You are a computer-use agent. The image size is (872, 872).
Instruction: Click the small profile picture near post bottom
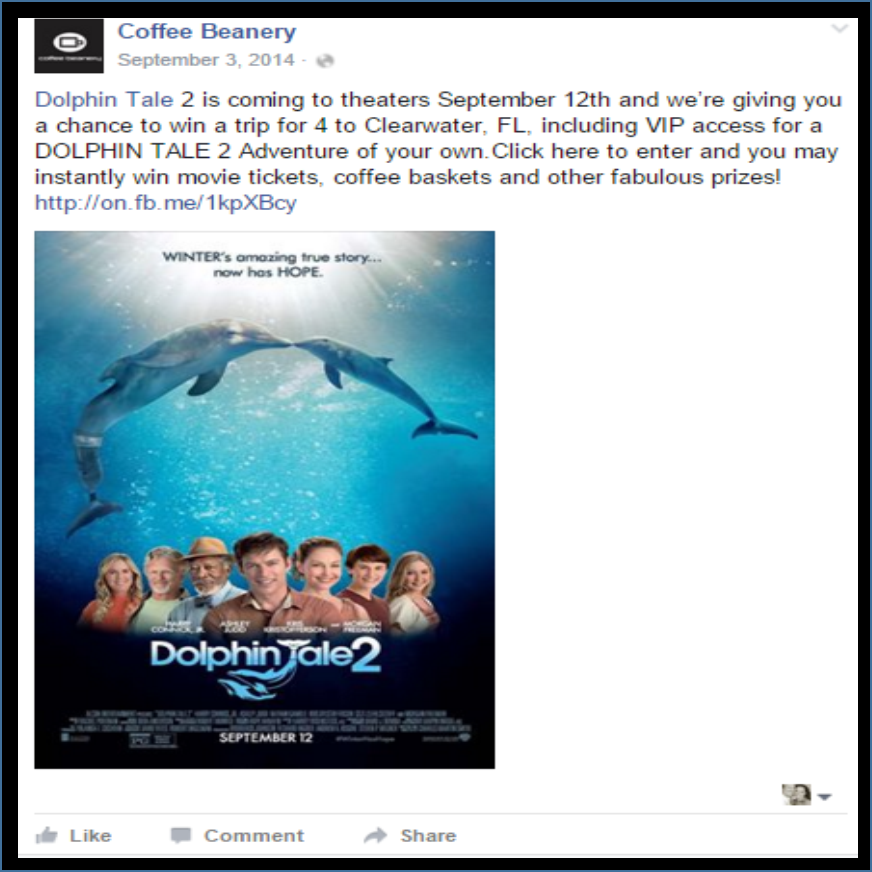796,795
